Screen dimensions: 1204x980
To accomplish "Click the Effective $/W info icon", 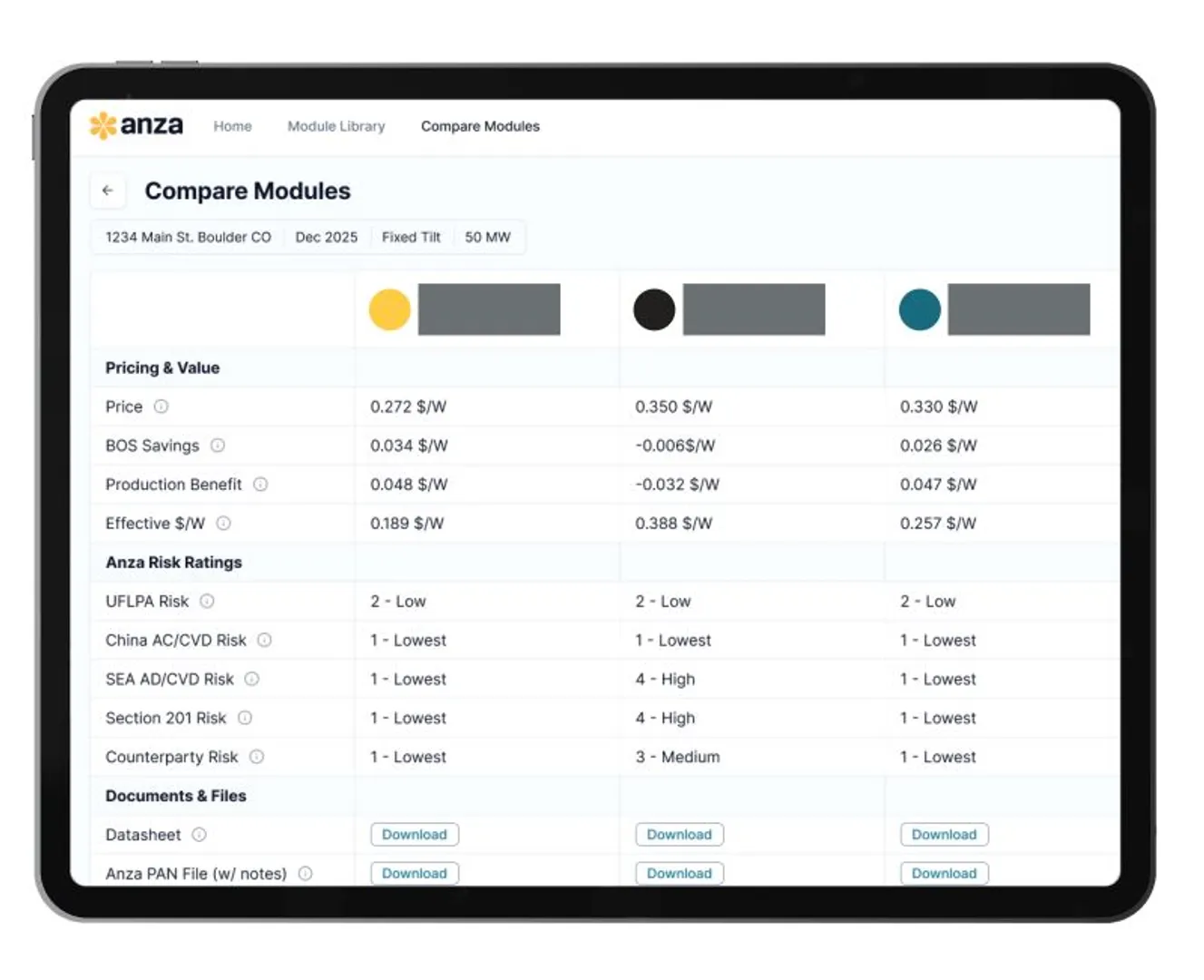I will point(222,524).
